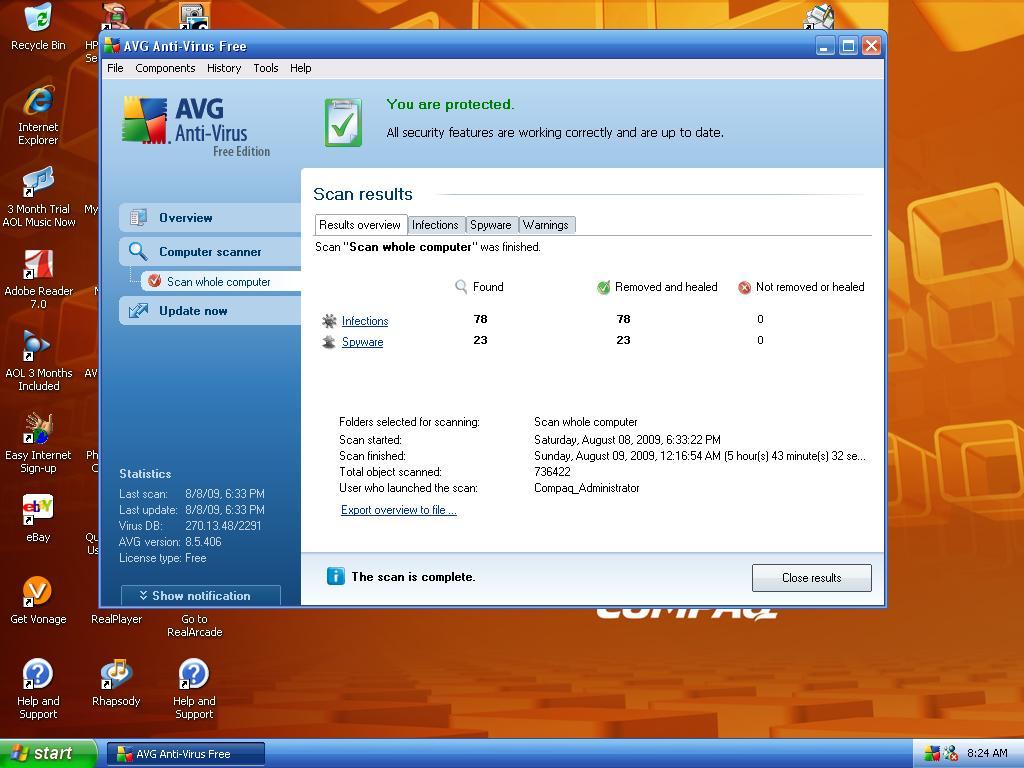Click the Found magnifying glass icon
The width and height of the screenshot is (1024, 768).
click(x=460, y=286)
